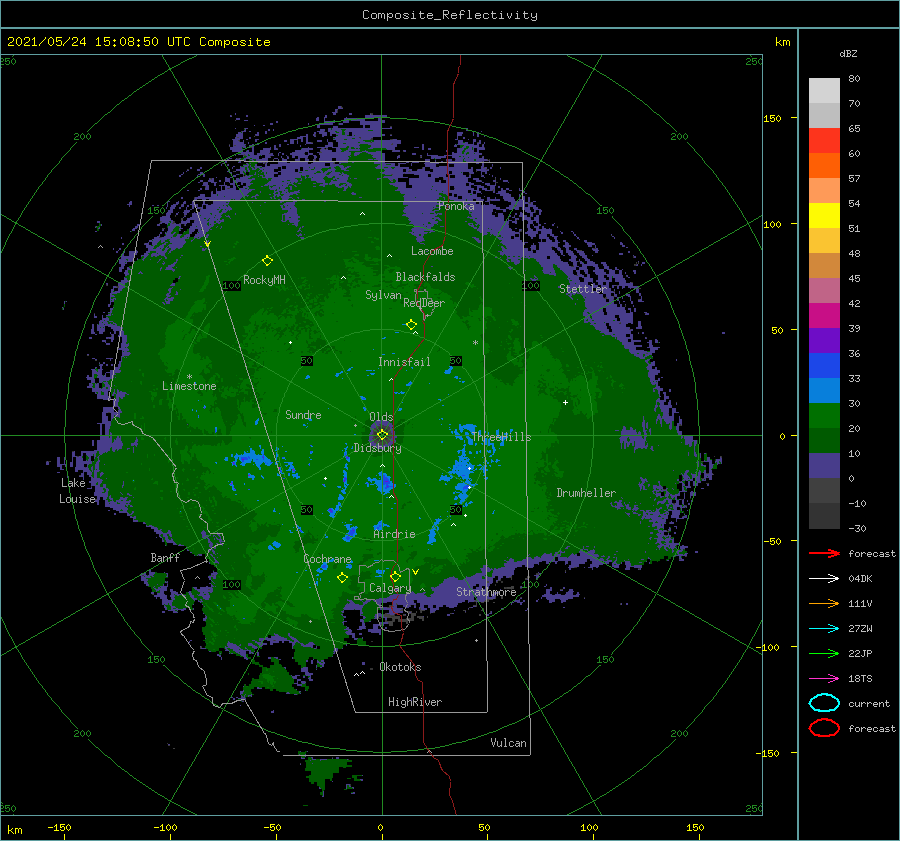
Task: Click the white 04DK arrow icon
Action: (824, 578)
